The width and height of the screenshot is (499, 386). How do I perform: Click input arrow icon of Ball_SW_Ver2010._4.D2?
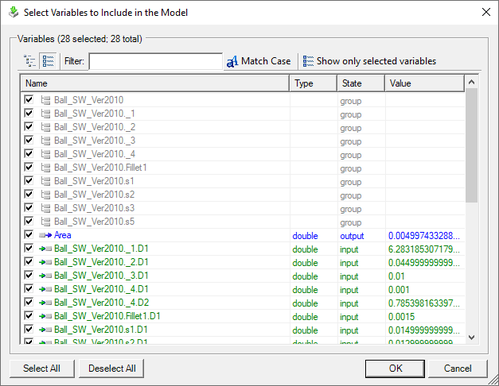tap(45, 303)
